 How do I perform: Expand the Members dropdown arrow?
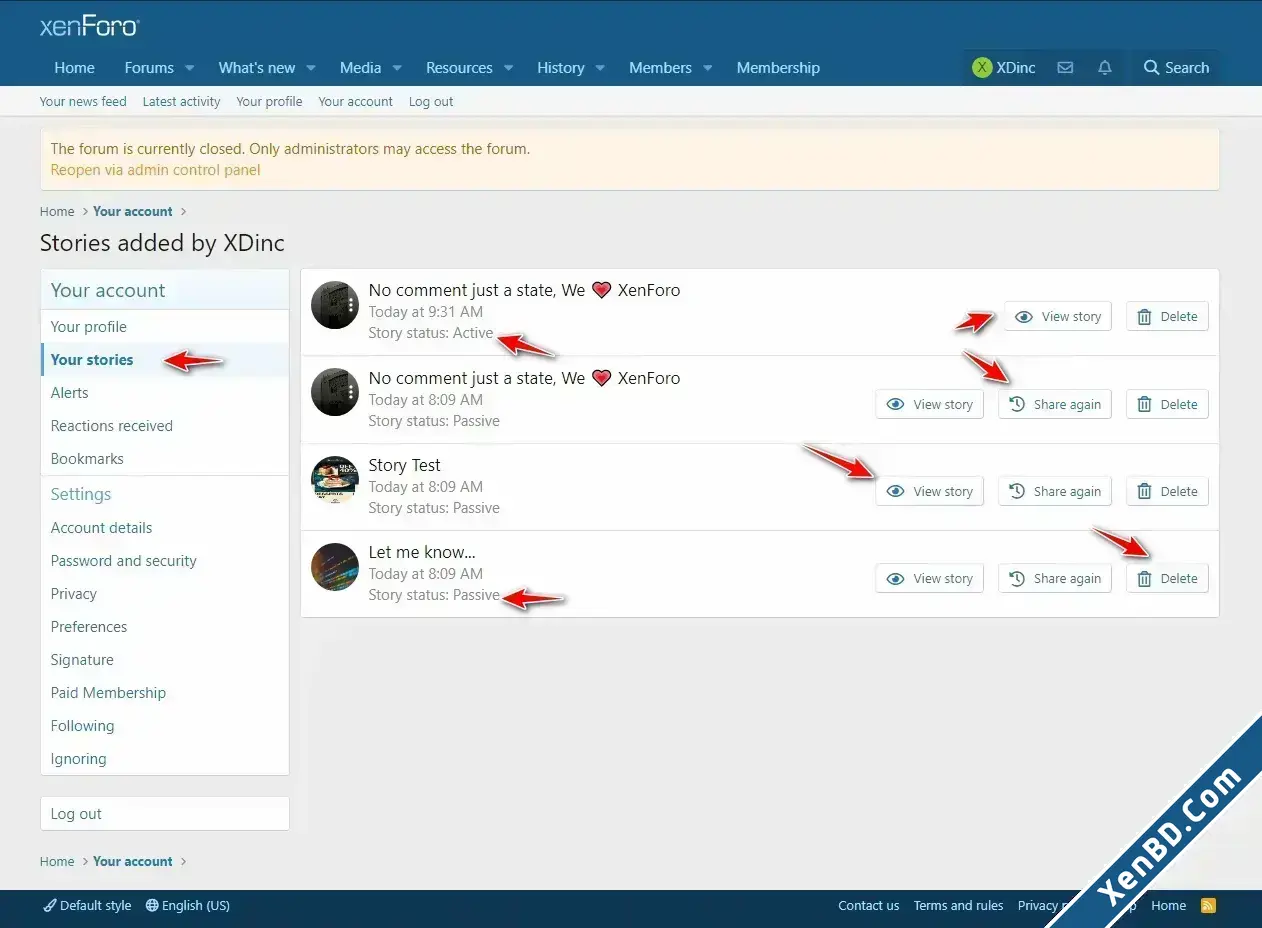[707, 68]
